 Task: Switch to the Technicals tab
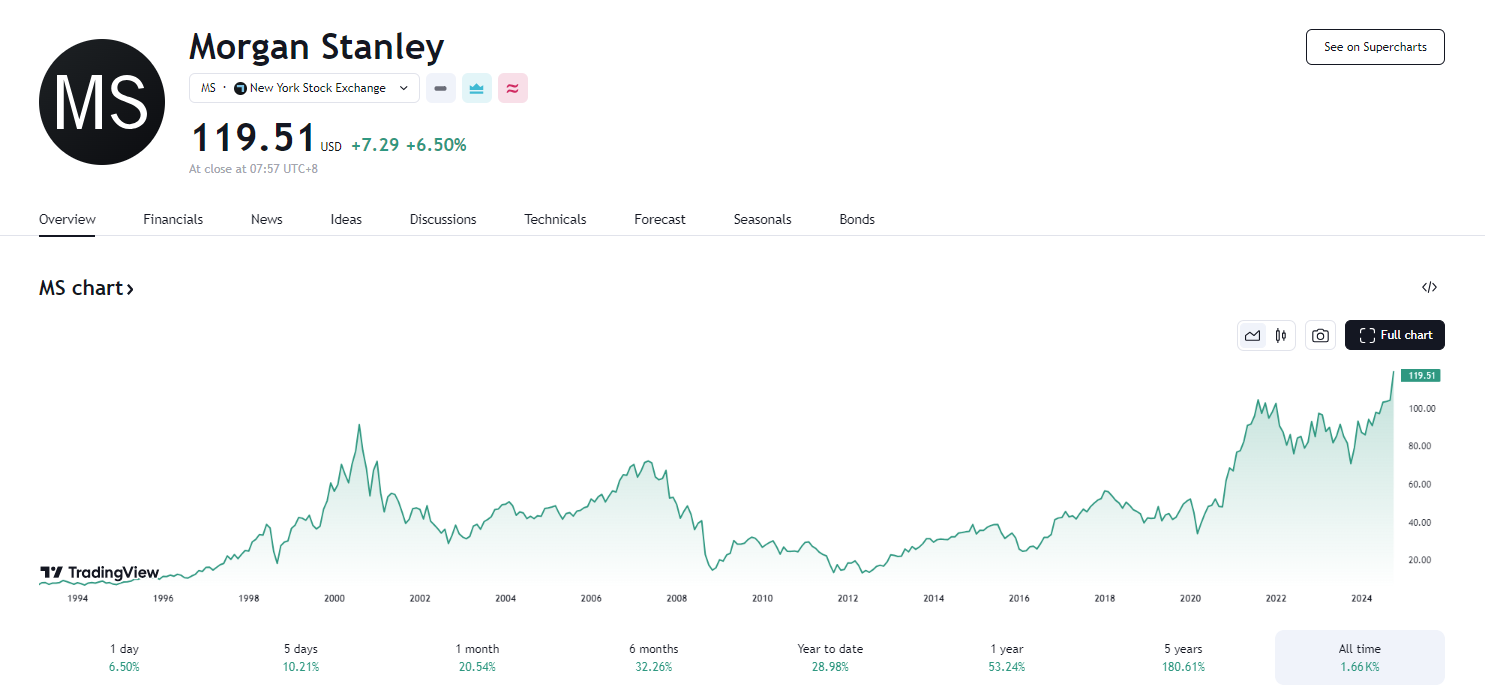click(x=555, y=219)
